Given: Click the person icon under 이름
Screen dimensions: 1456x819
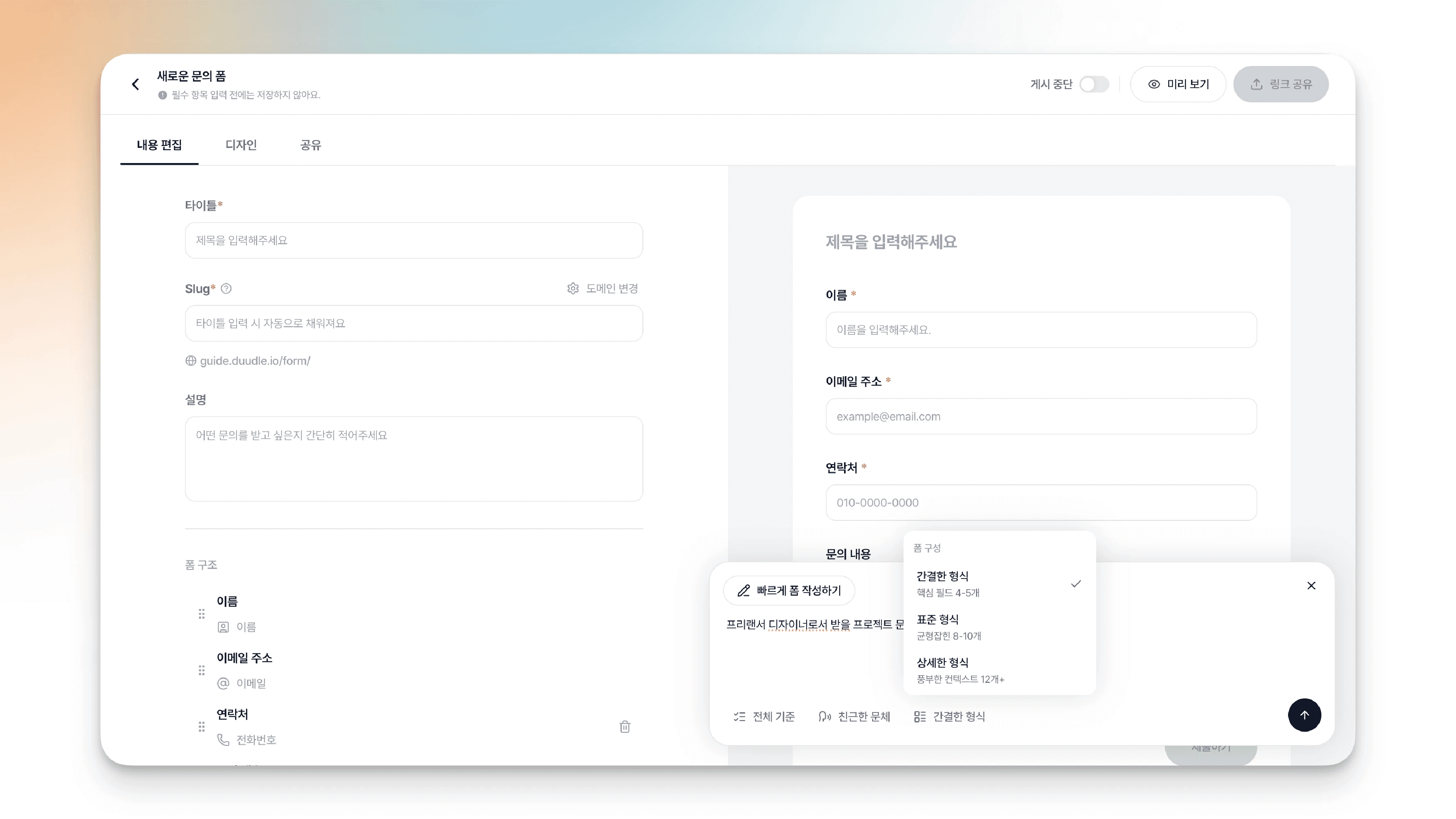Looking at the screenshot, I should (223, 628).
